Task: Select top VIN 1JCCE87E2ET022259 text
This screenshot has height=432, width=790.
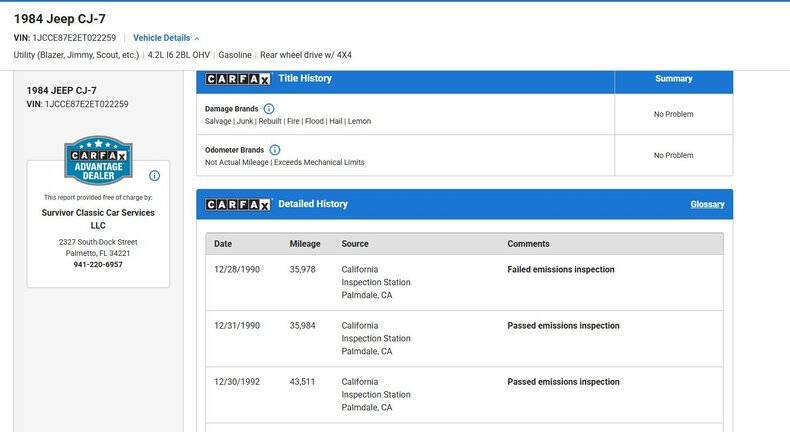Action: click(x=74, y=38)
